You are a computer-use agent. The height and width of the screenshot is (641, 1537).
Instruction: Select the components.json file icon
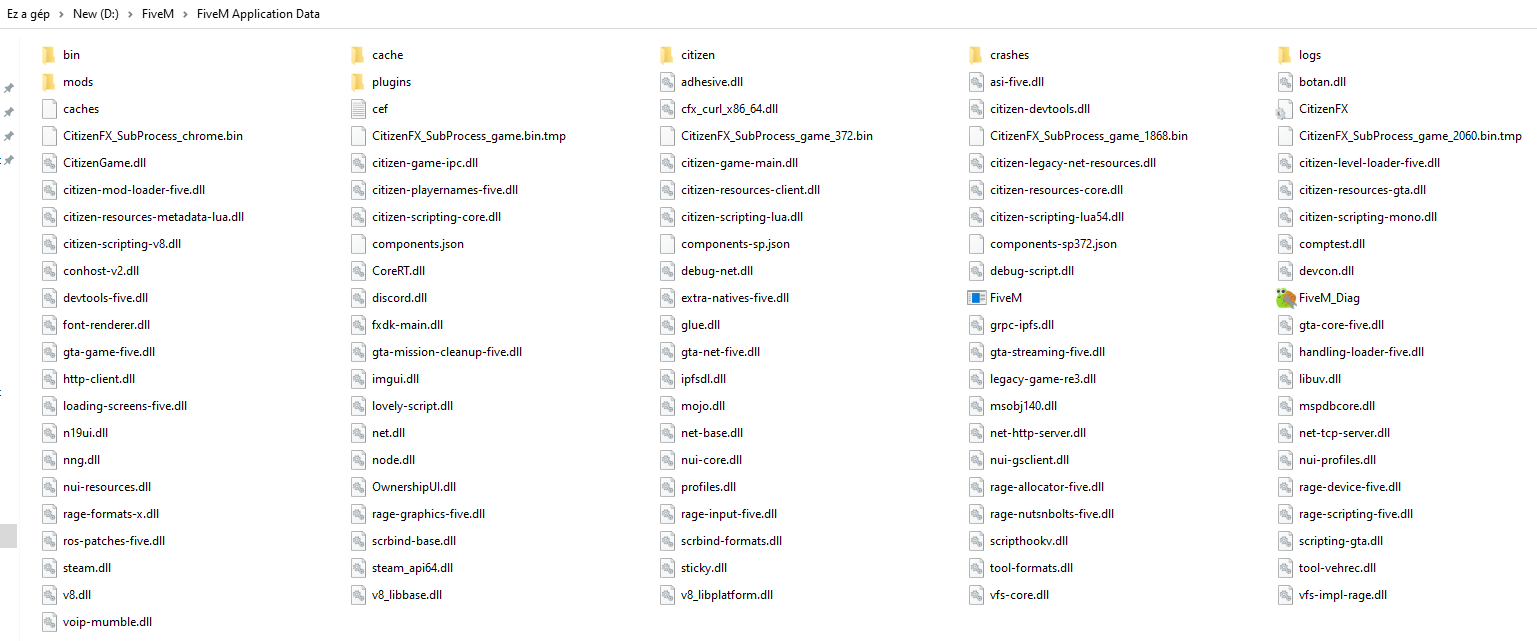pyautogui.click(x=358, y=244)
